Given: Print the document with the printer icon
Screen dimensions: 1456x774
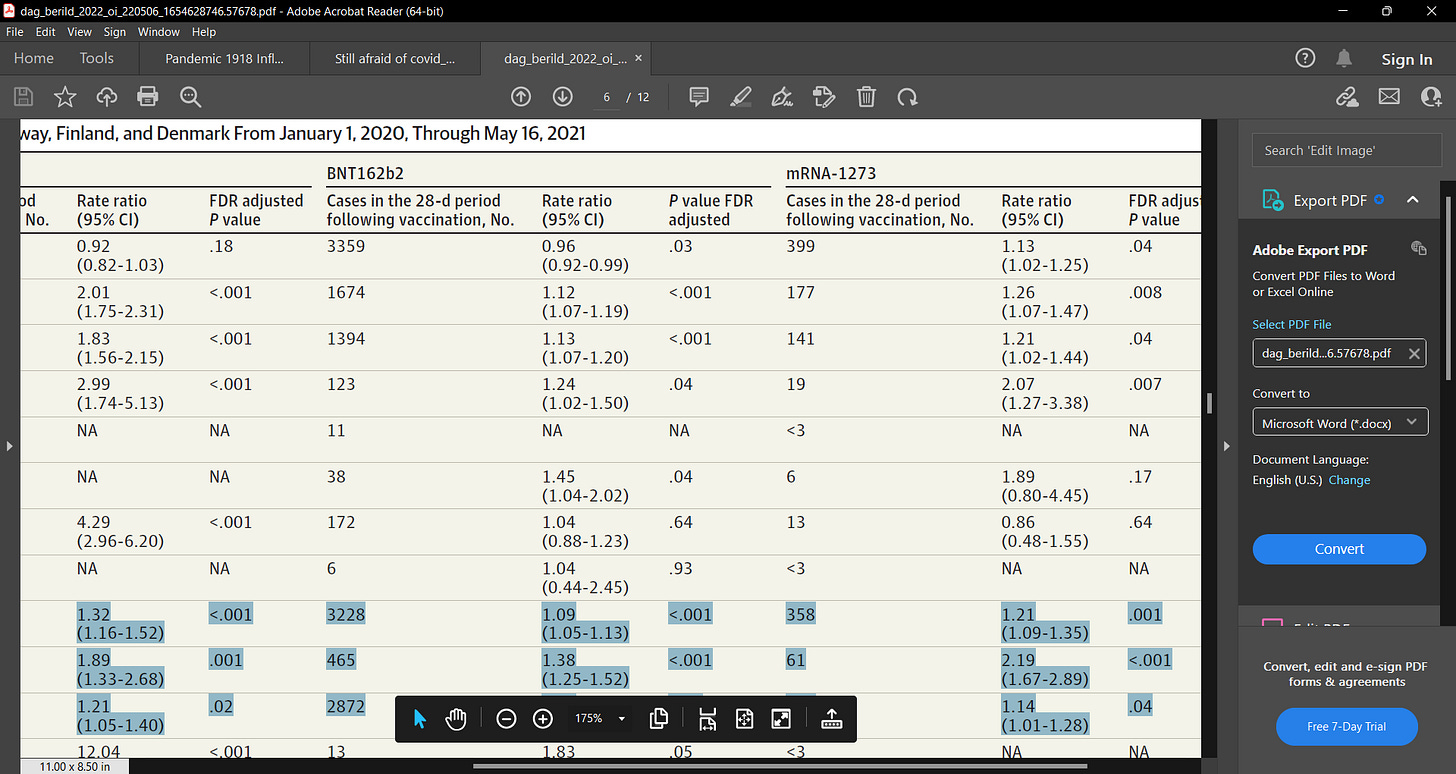Looking at the screenshot, I should coord(148,97).
